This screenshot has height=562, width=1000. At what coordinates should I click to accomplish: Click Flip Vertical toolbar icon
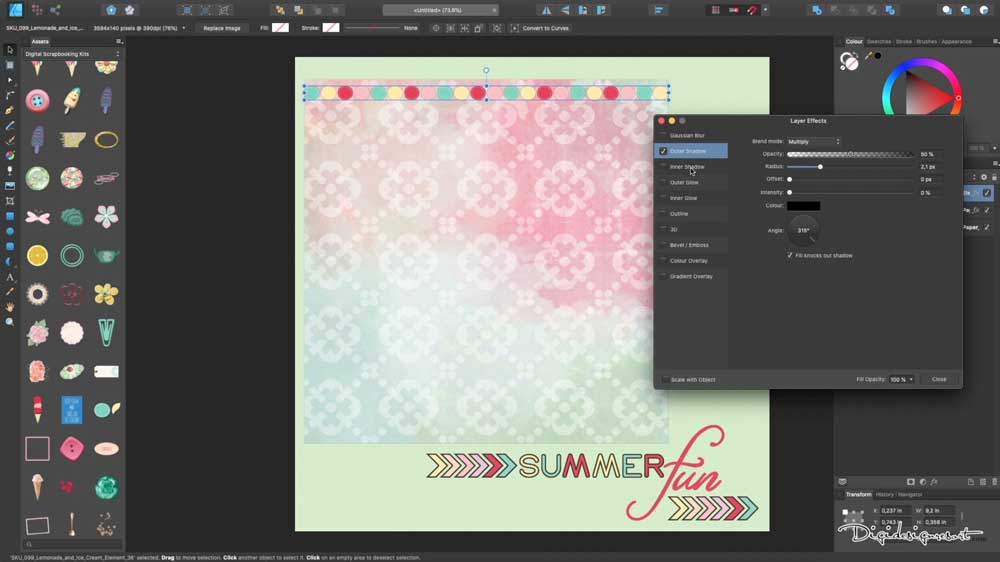(565, 10)
